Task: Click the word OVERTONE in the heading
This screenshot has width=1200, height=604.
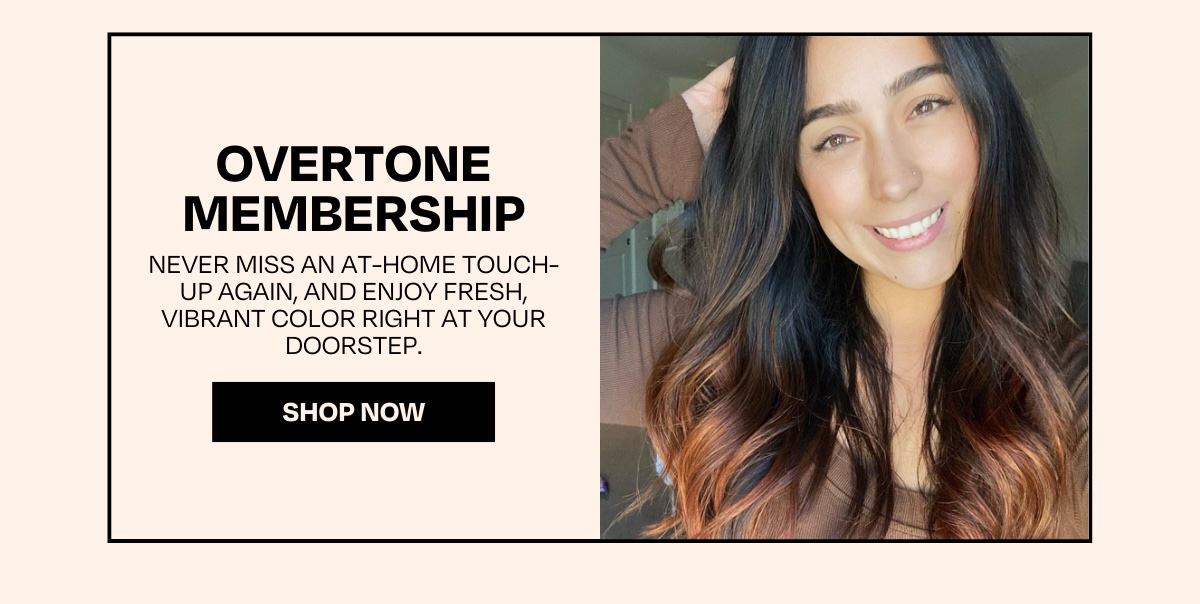Action: point(354,165)
